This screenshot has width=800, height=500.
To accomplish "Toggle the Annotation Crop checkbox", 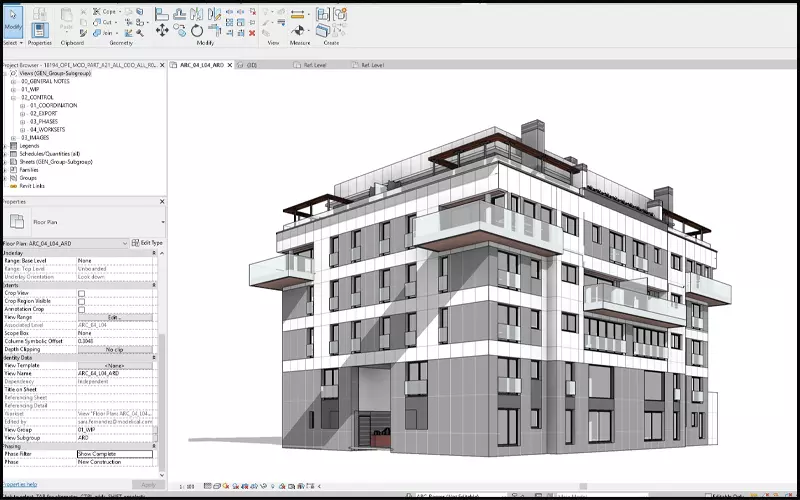I will pyautogui.click(x=81, y=309).
